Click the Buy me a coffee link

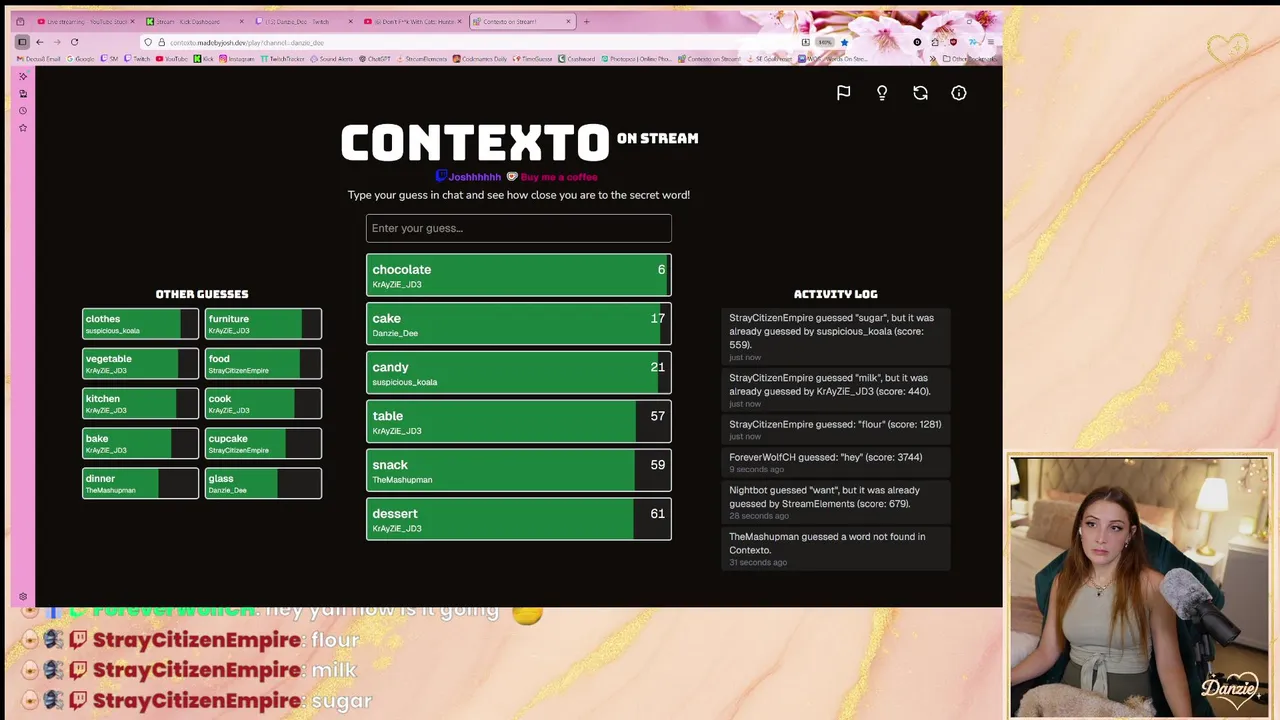tap(552, 177)
